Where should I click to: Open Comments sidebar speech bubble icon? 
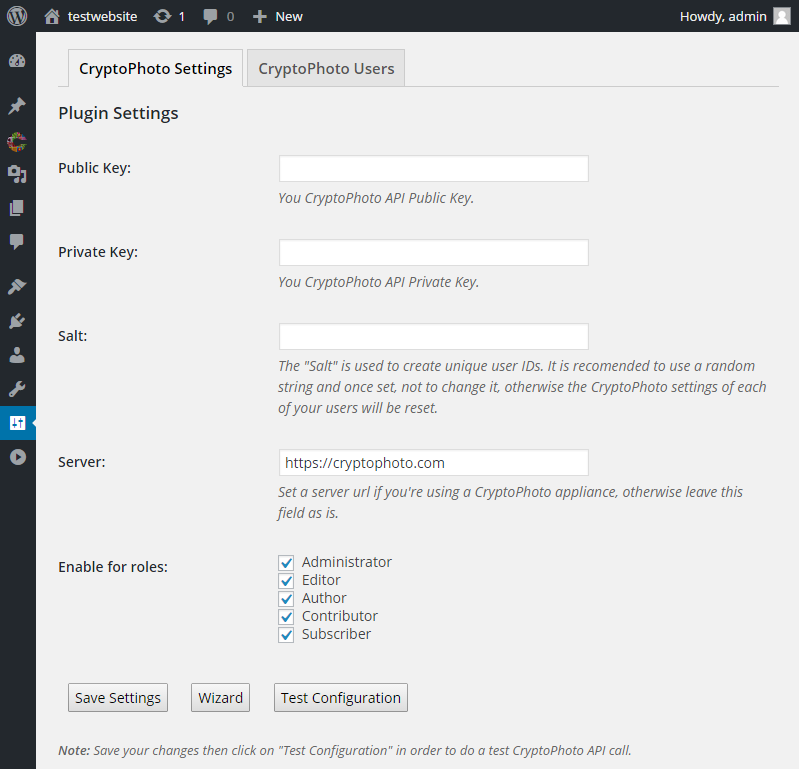(x=17, y=241)
